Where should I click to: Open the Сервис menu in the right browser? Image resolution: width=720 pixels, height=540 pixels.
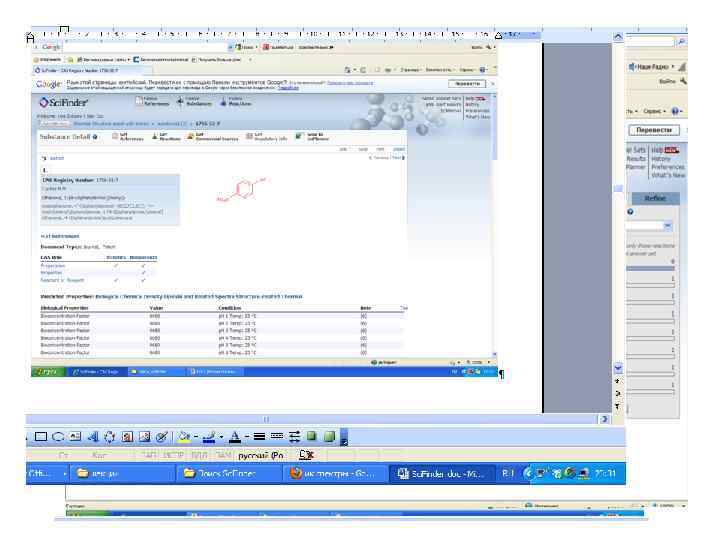click(x=654, y=111)
